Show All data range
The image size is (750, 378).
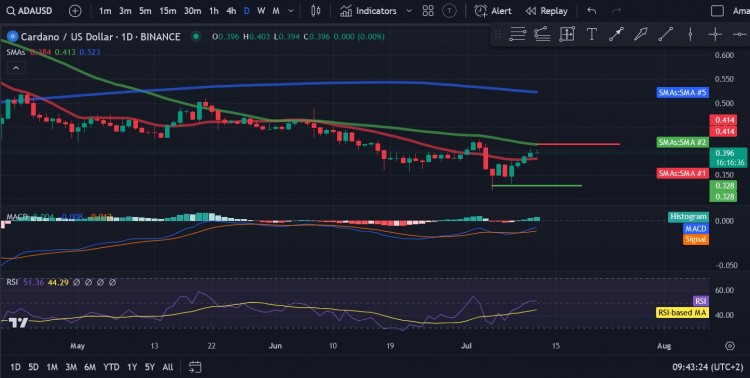pyautogui.click(x=167, y=367)
